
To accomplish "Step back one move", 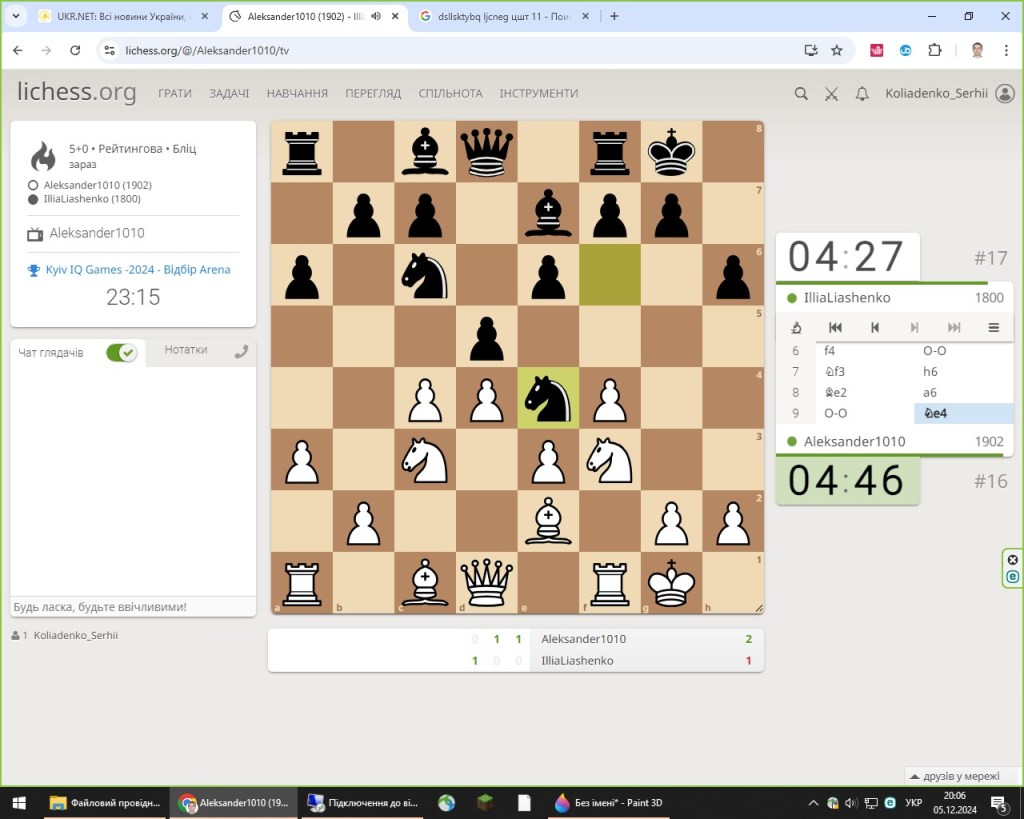I will (875, 327).
